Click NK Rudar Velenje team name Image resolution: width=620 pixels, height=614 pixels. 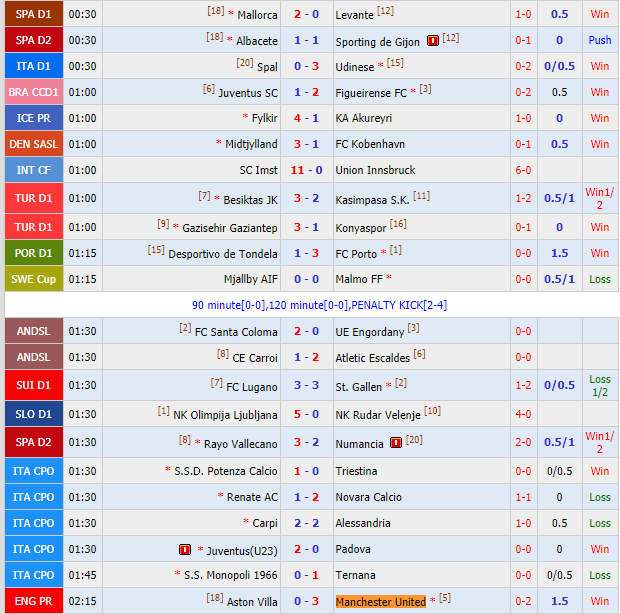coord(378,416)
